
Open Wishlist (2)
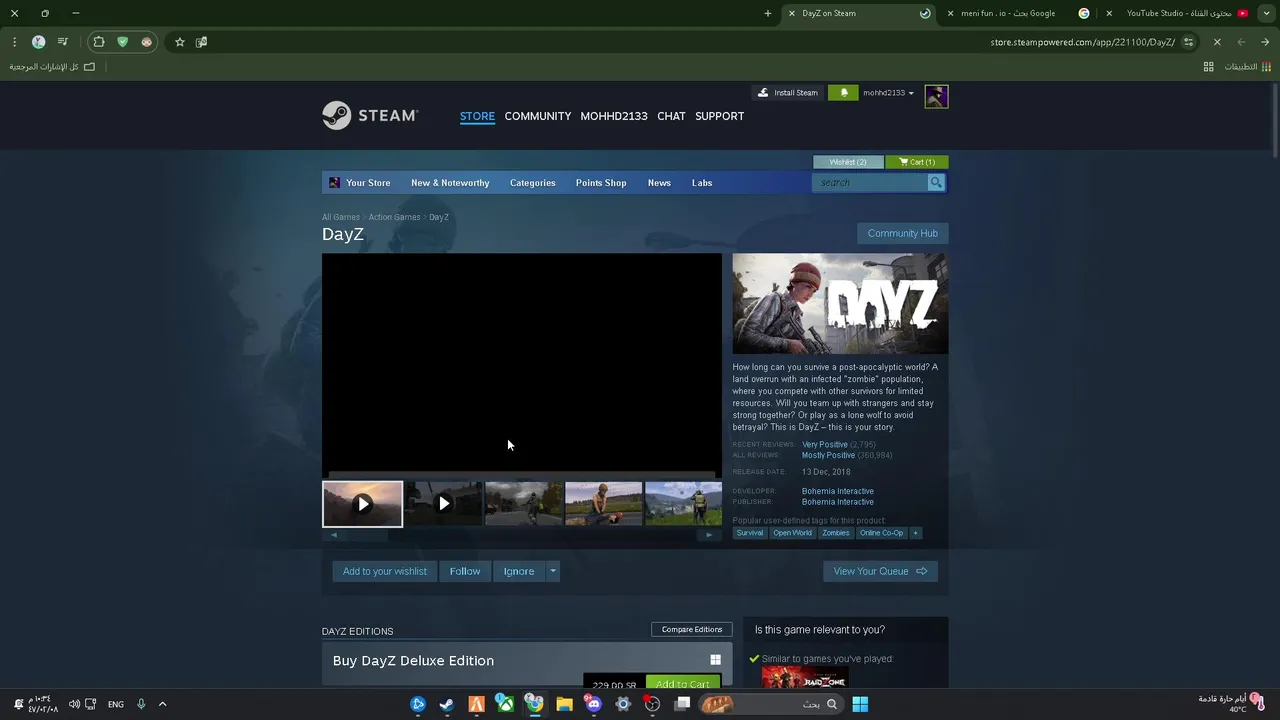pos(848,162)
